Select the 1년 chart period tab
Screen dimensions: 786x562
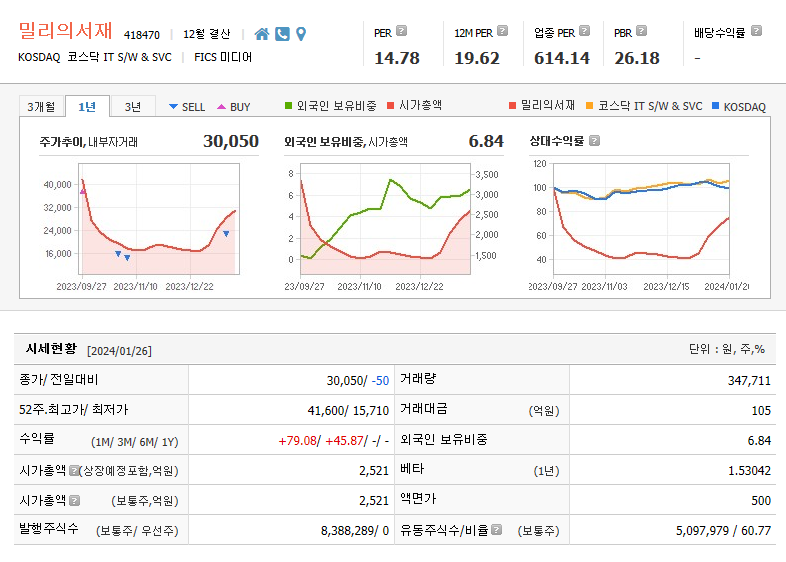click(x=87, y=107)
